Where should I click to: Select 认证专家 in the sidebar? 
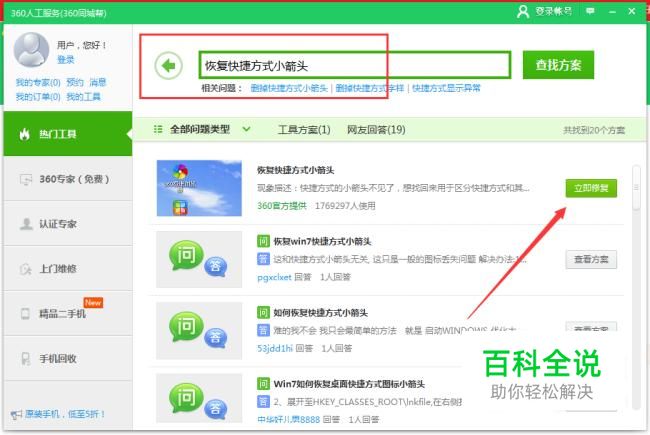[x=68, y=224]
